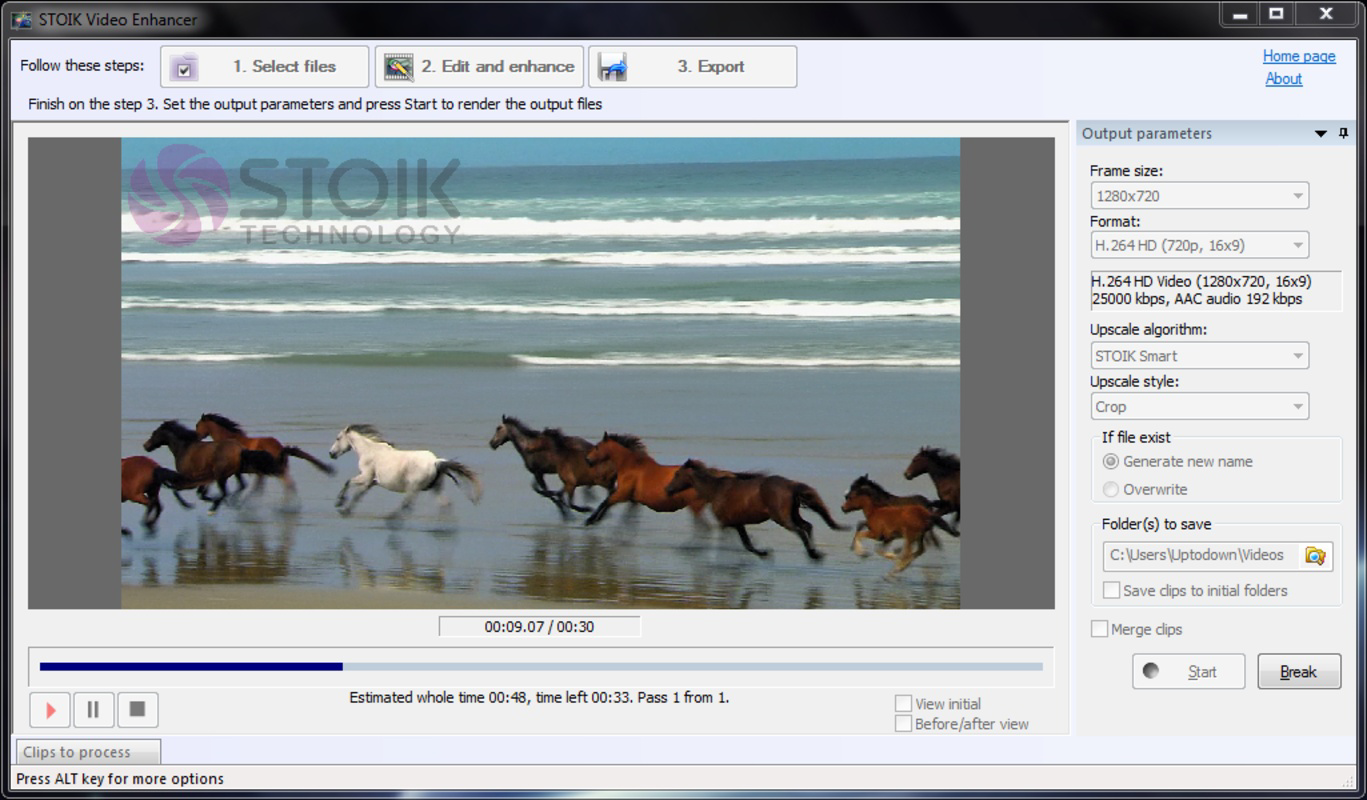Click the H.264 HD Video format description
1367x800 pixels.
pyautogui.click(x=1215, y=290)
